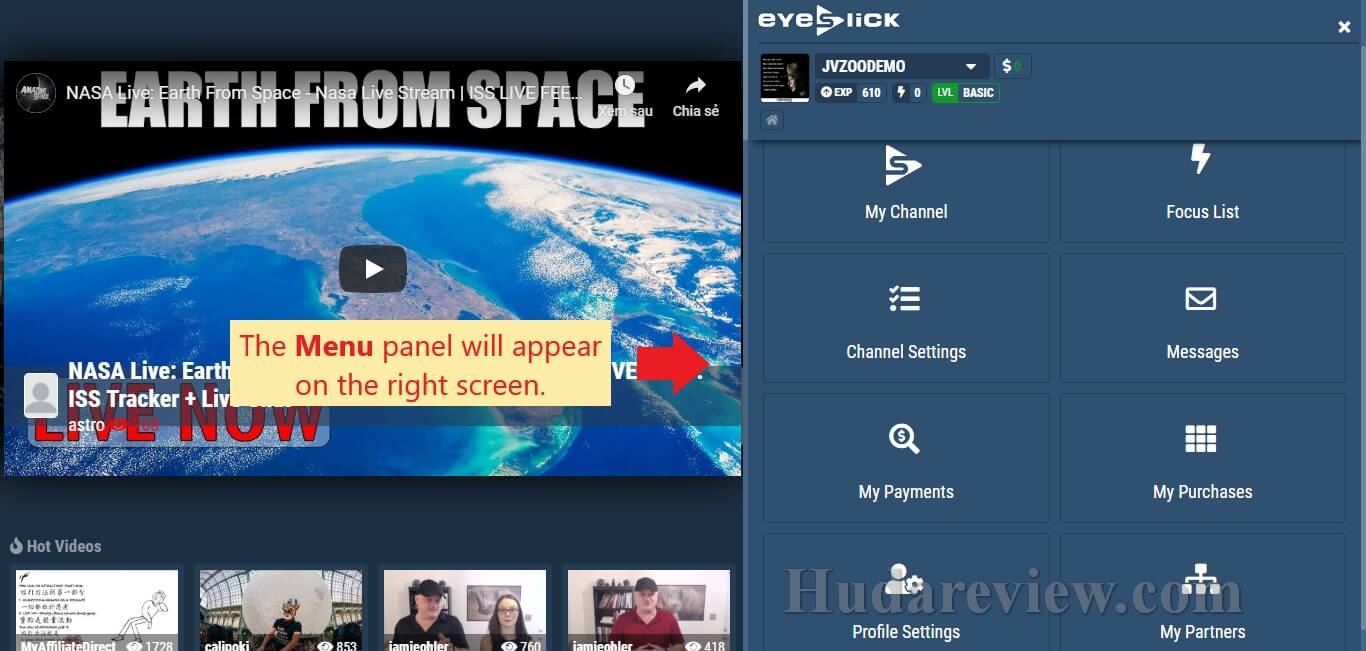Open Profile Settings user-gear tile

click(906, 592)
